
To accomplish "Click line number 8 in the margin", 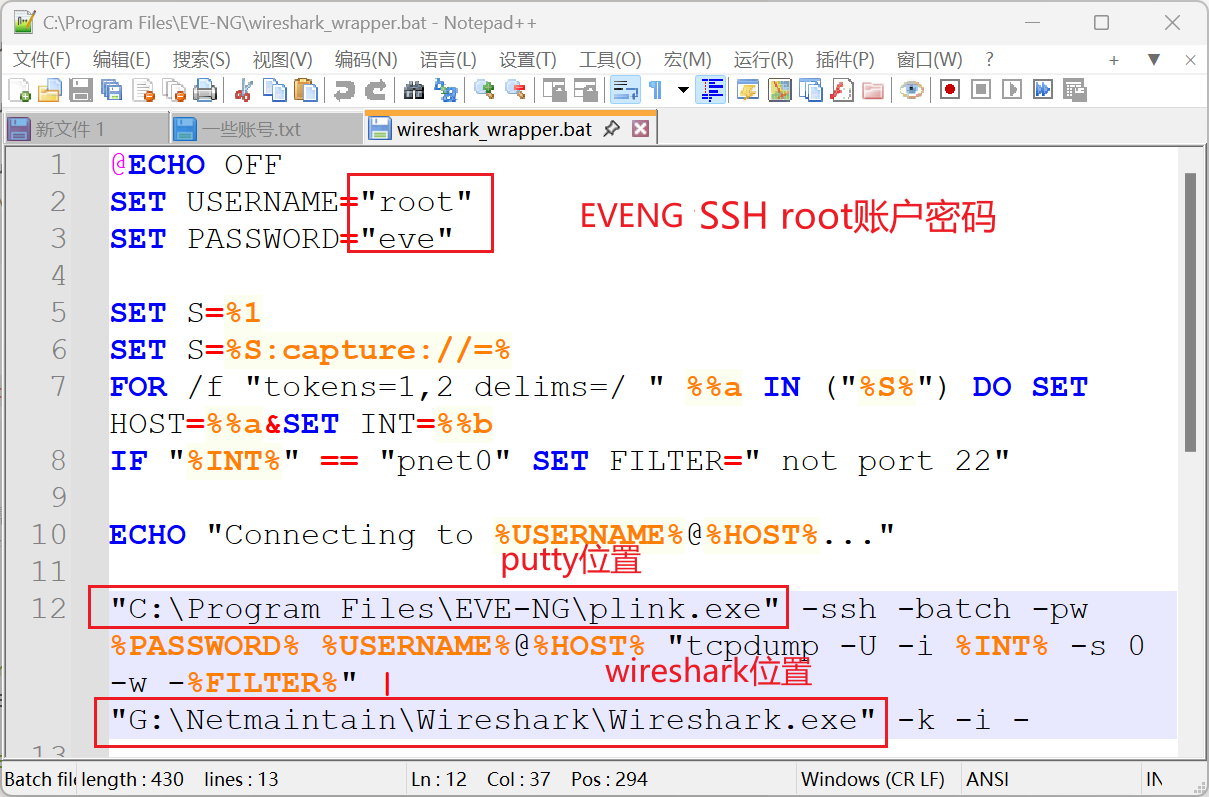I will point(56,461).
